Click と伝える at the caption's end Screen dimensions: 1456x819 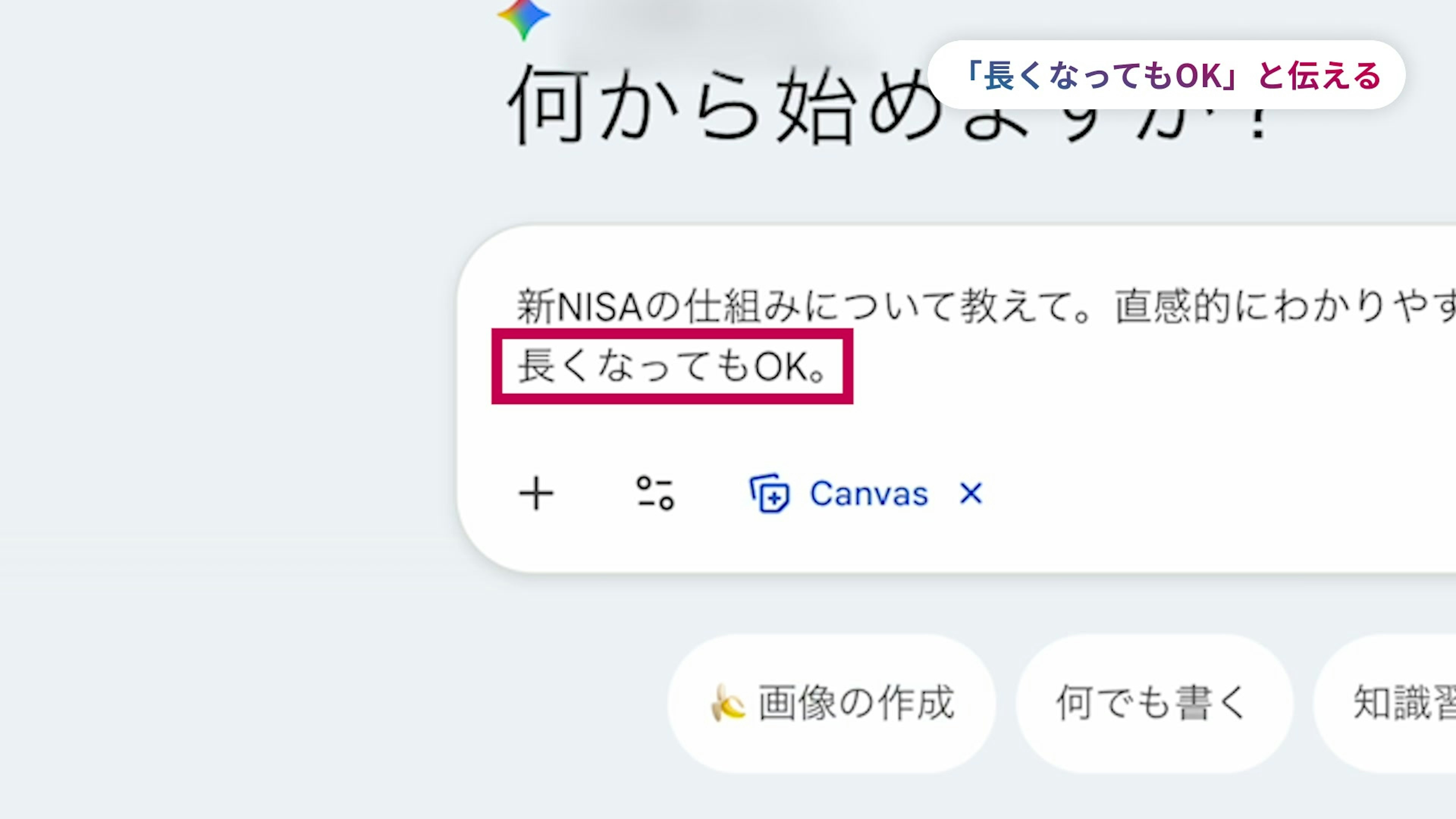(x=1319, y=75)
